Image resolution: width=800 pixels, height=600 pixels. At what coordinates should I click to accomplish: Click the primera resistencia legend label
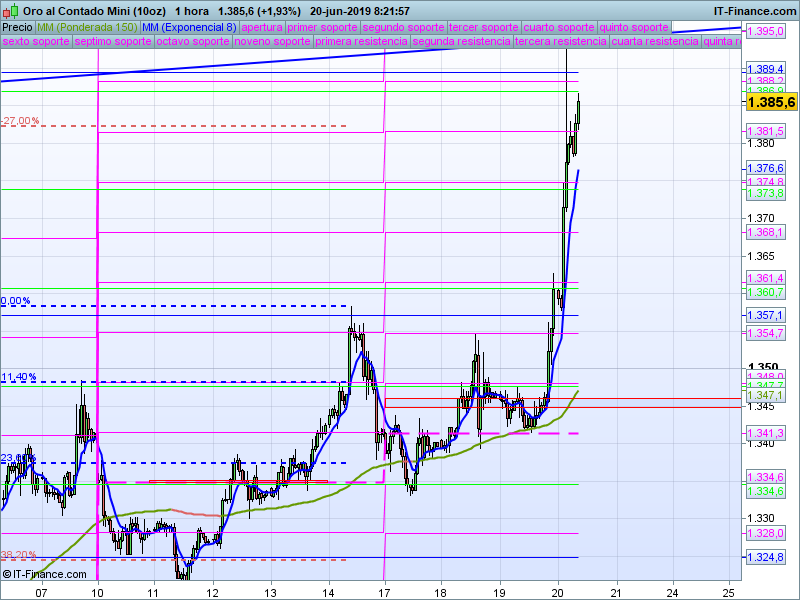pos(361,41)
